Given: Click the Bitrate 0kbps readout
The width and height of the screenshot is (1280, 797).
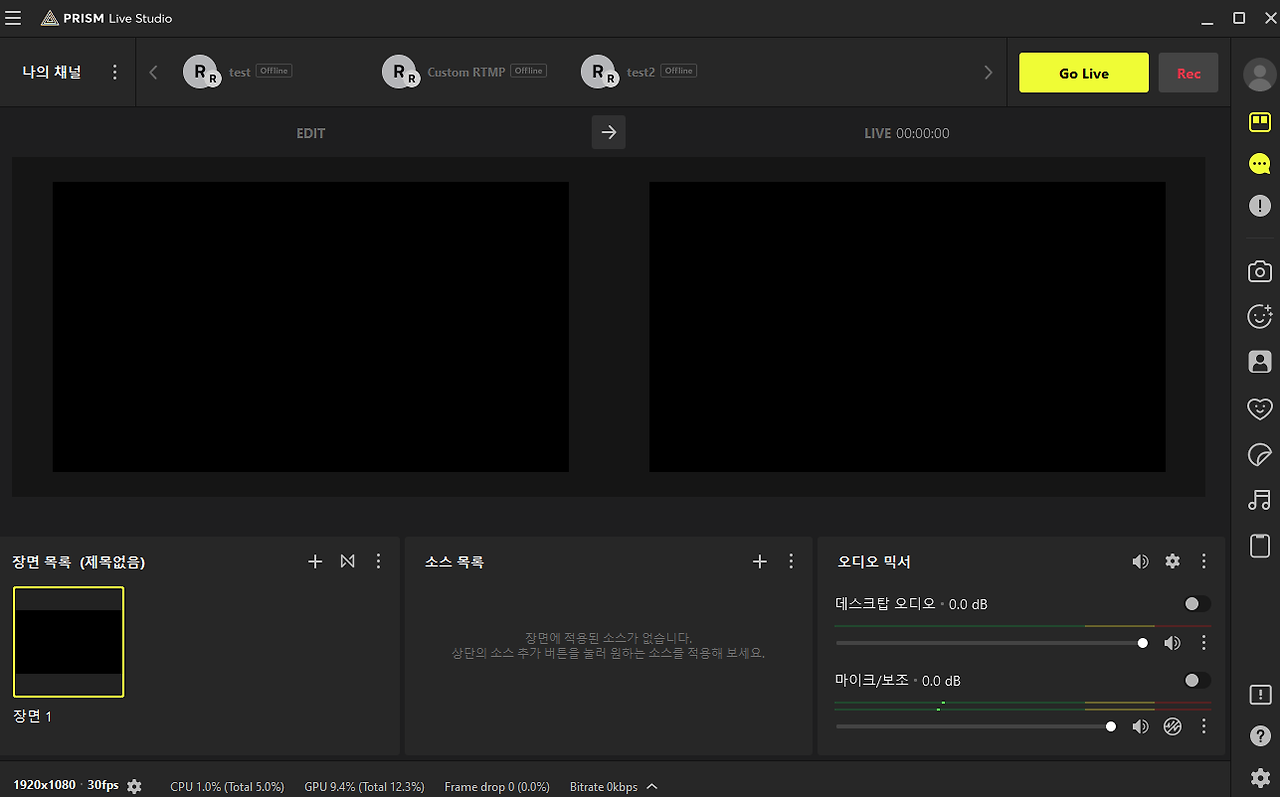Looking at the screenshot, I should click(x=603, y=787).
